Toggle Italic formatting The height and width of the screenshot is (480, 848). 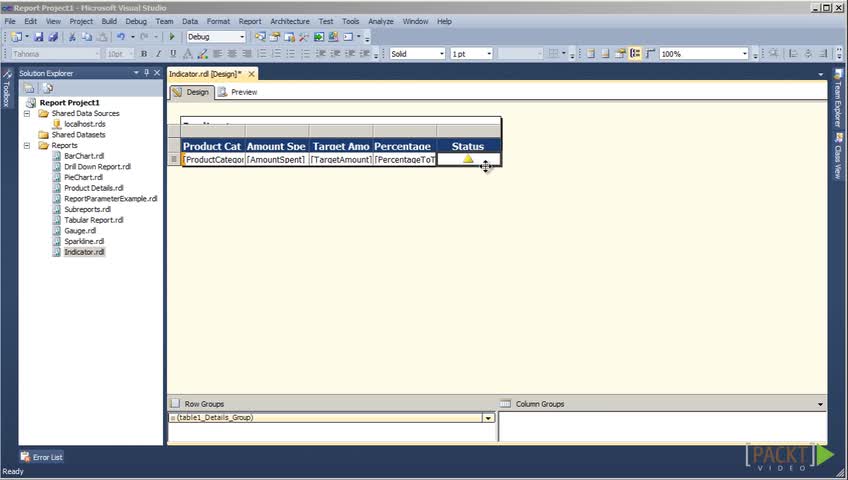point(158,54)
